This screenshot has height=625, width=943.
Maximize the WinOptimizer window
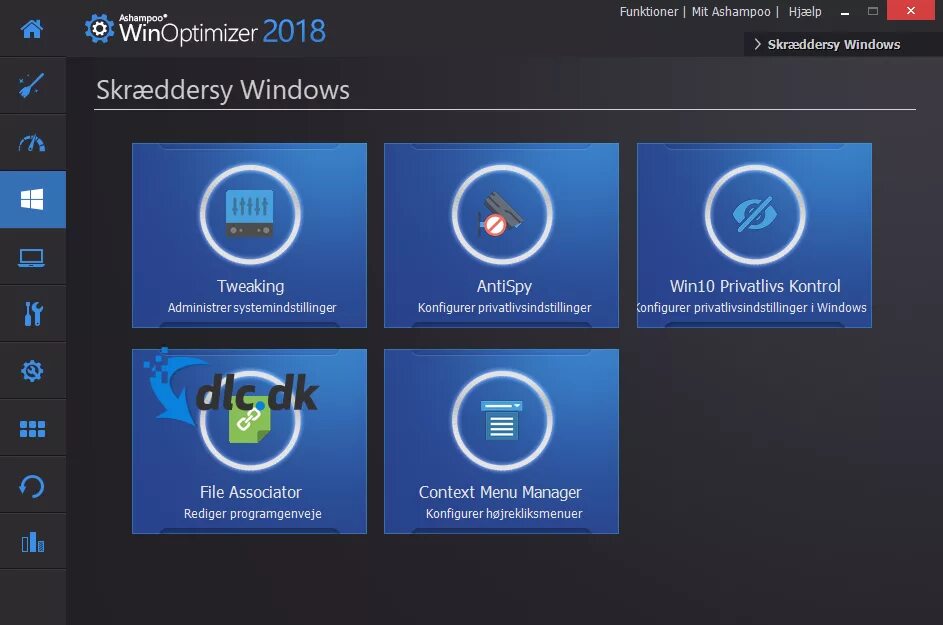873,11
